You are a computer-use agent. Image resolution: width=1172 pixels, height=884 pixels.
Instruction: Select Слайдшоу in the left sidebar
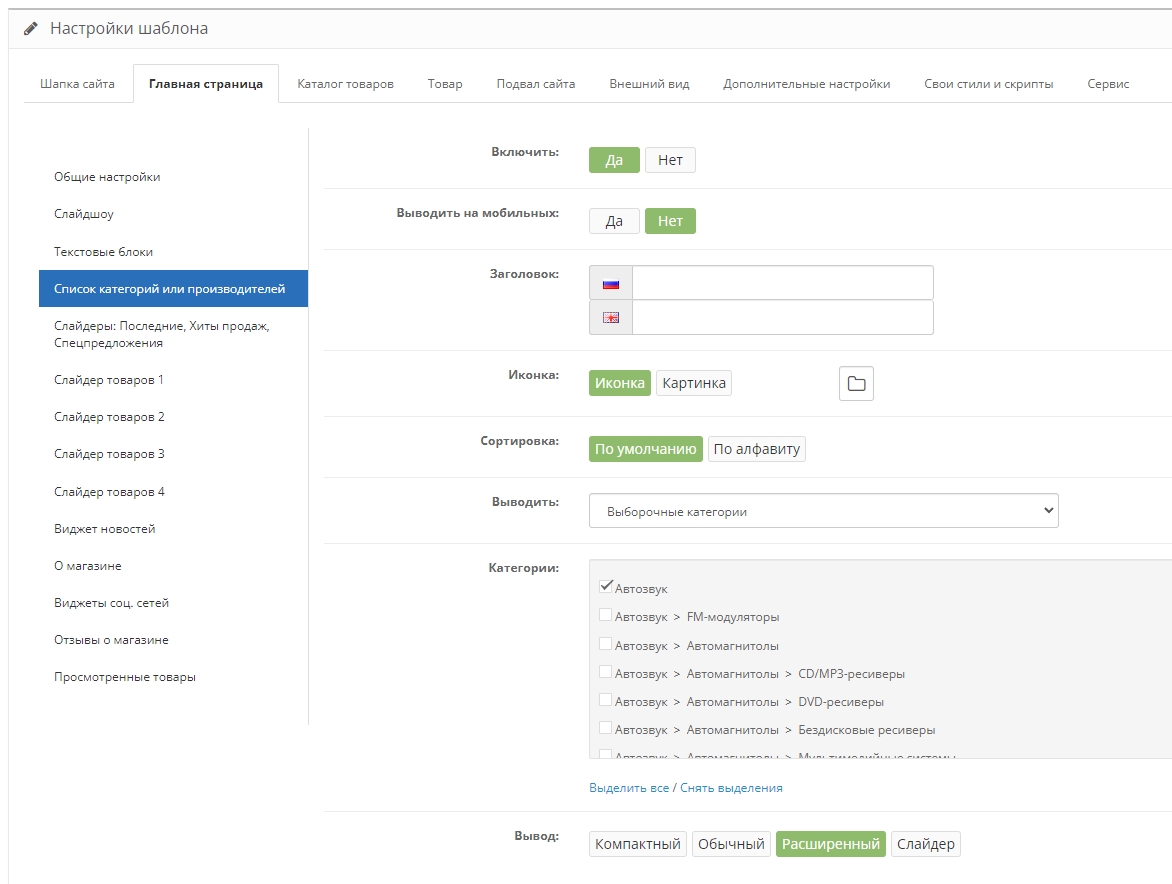point(84,214)
